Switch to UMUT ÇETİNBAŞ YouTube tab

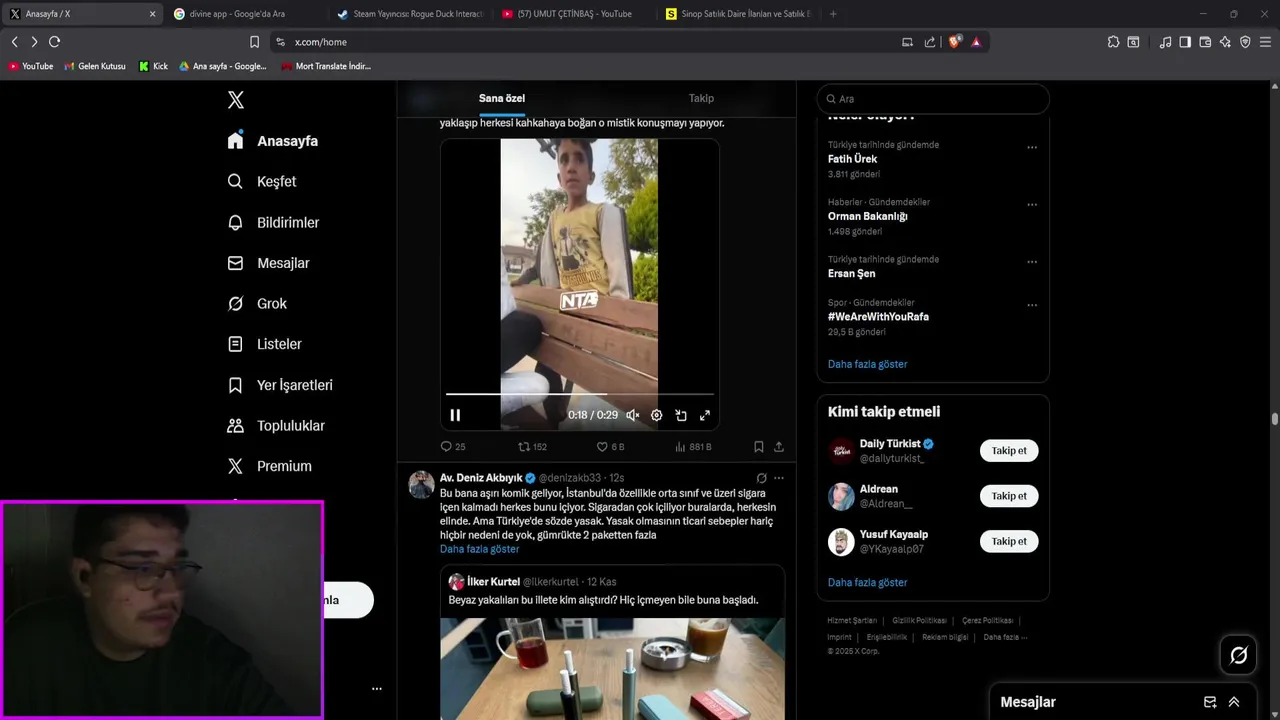[575, 14]
